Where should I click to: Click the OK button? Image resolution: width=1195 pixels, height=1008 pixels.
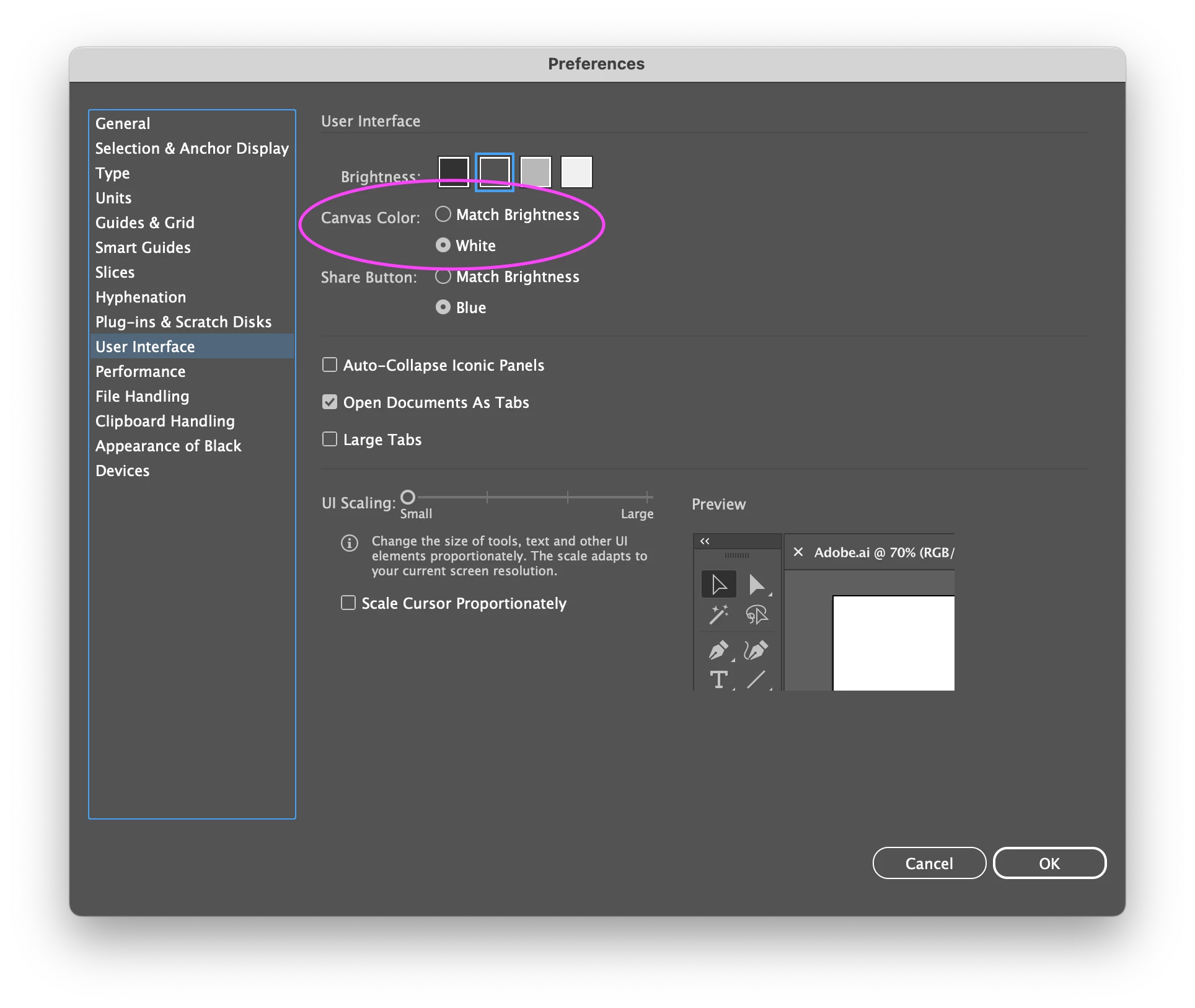pos(1049,863)
